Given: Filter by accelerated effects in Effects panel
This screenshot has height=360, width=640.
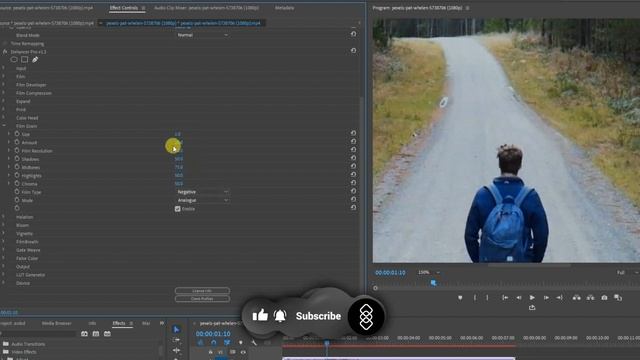Looking at the screenshot, I should click(84, 334).
